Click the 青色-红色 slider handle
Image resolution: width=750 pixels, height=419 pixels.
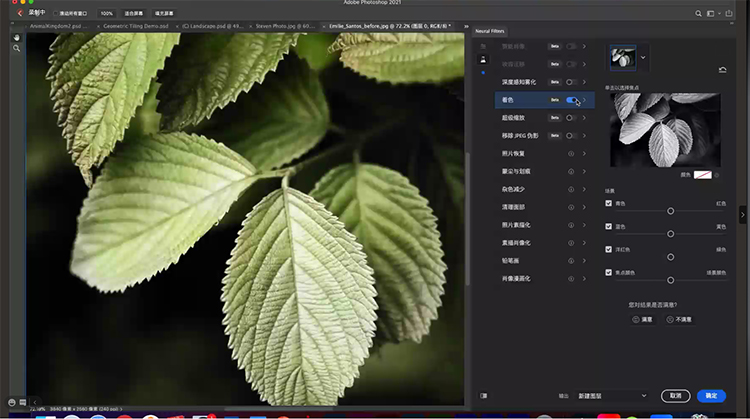click(671, 211)
